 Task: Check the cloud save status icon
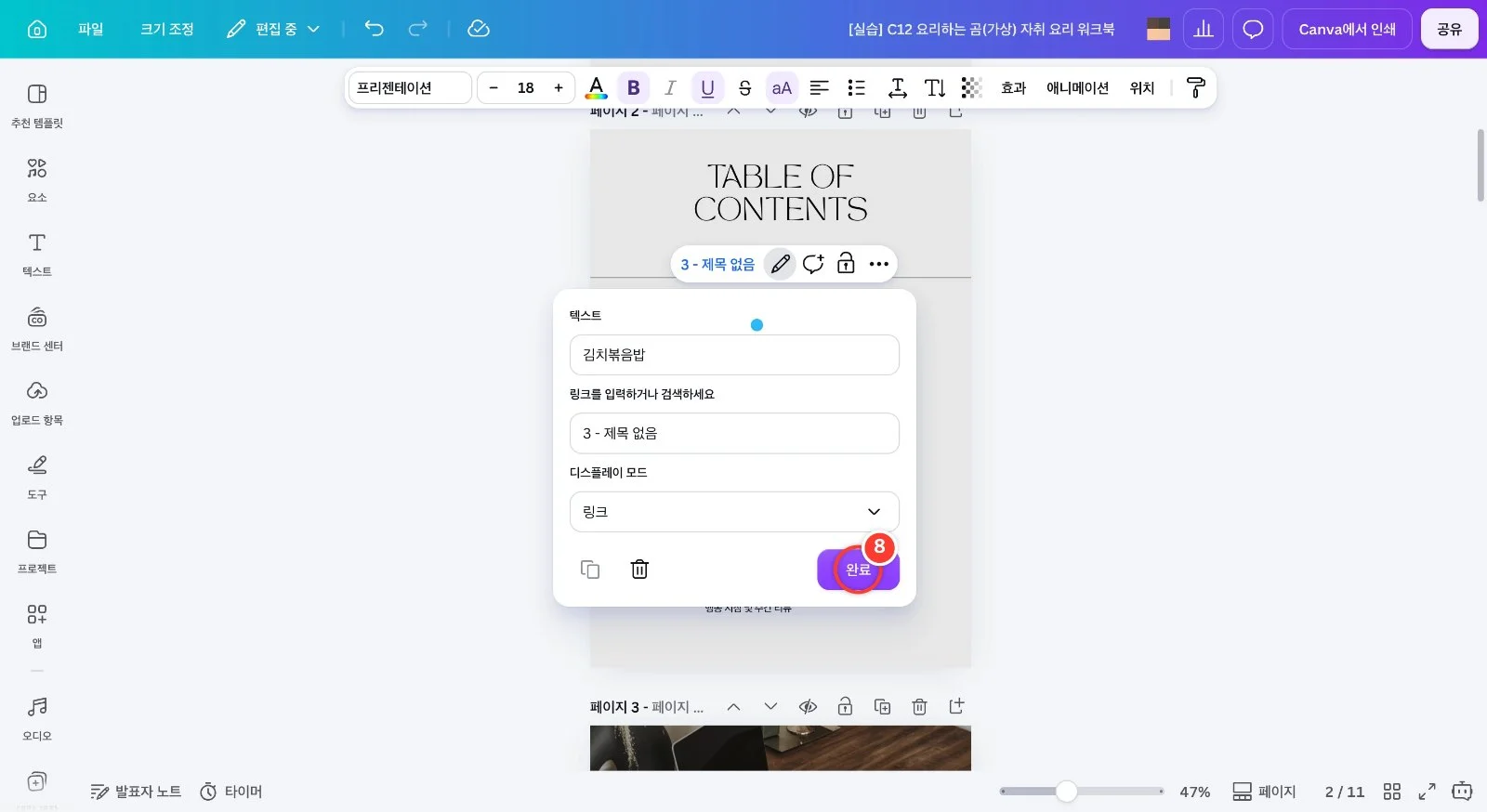[x=479, y=29]
